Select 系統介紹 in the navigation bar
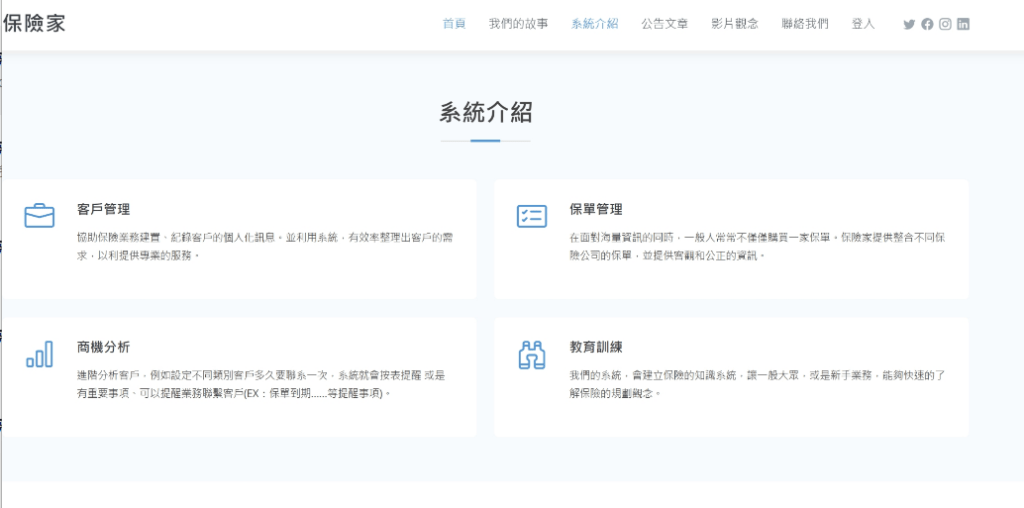Screen dimensions: 1024x508 (x=595, y=24)
